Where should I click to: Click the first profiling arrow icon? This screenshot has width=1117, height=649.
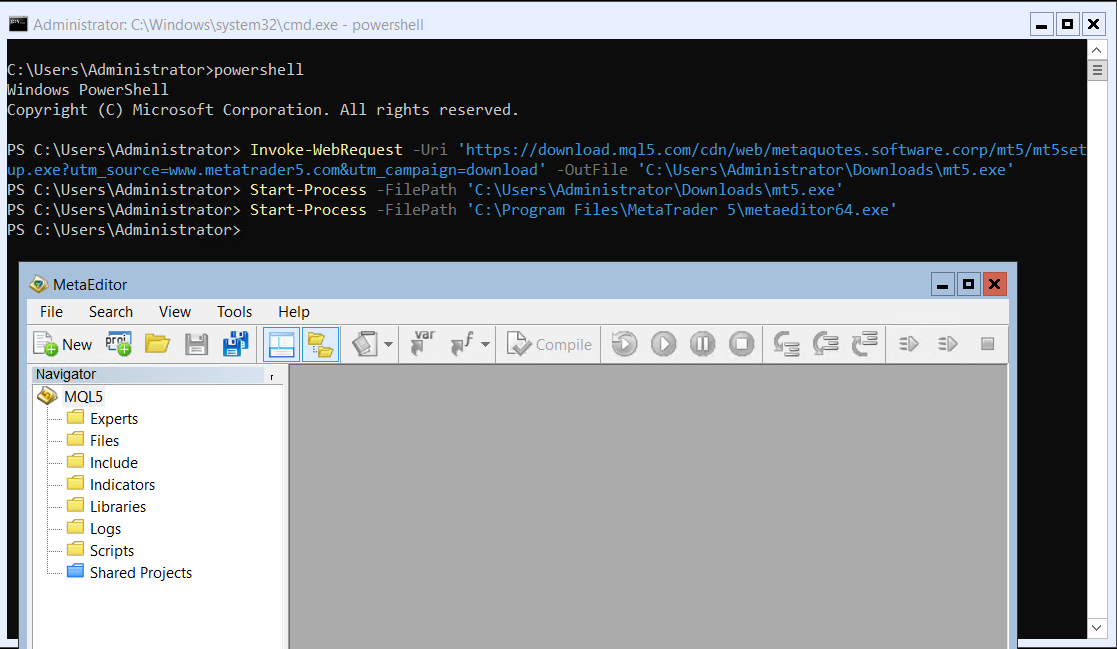tap(909, 344)
